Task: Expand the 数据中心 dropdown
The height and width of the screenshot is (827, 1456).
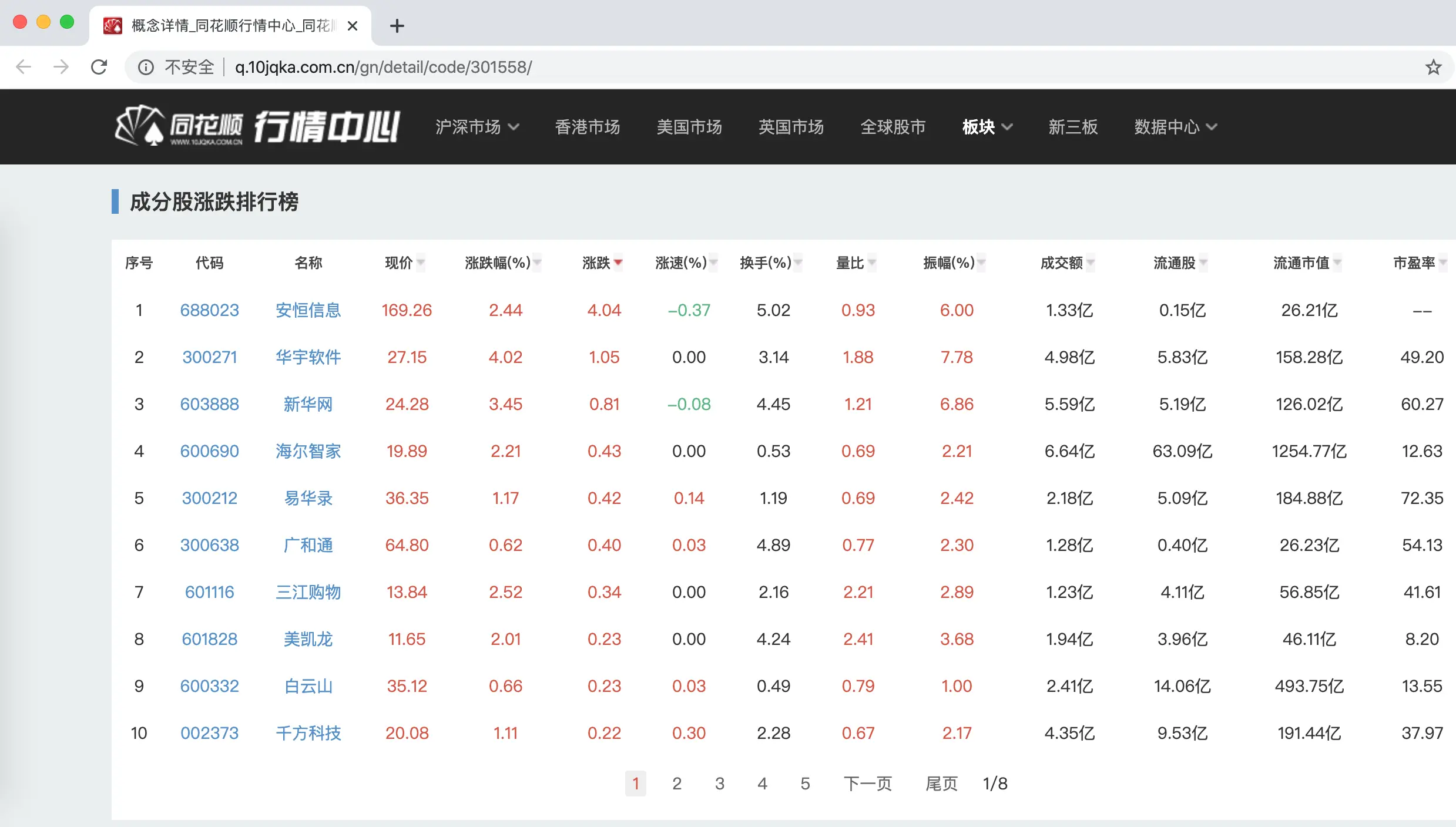Action: pyautogui.click(x=1173, y=127)
